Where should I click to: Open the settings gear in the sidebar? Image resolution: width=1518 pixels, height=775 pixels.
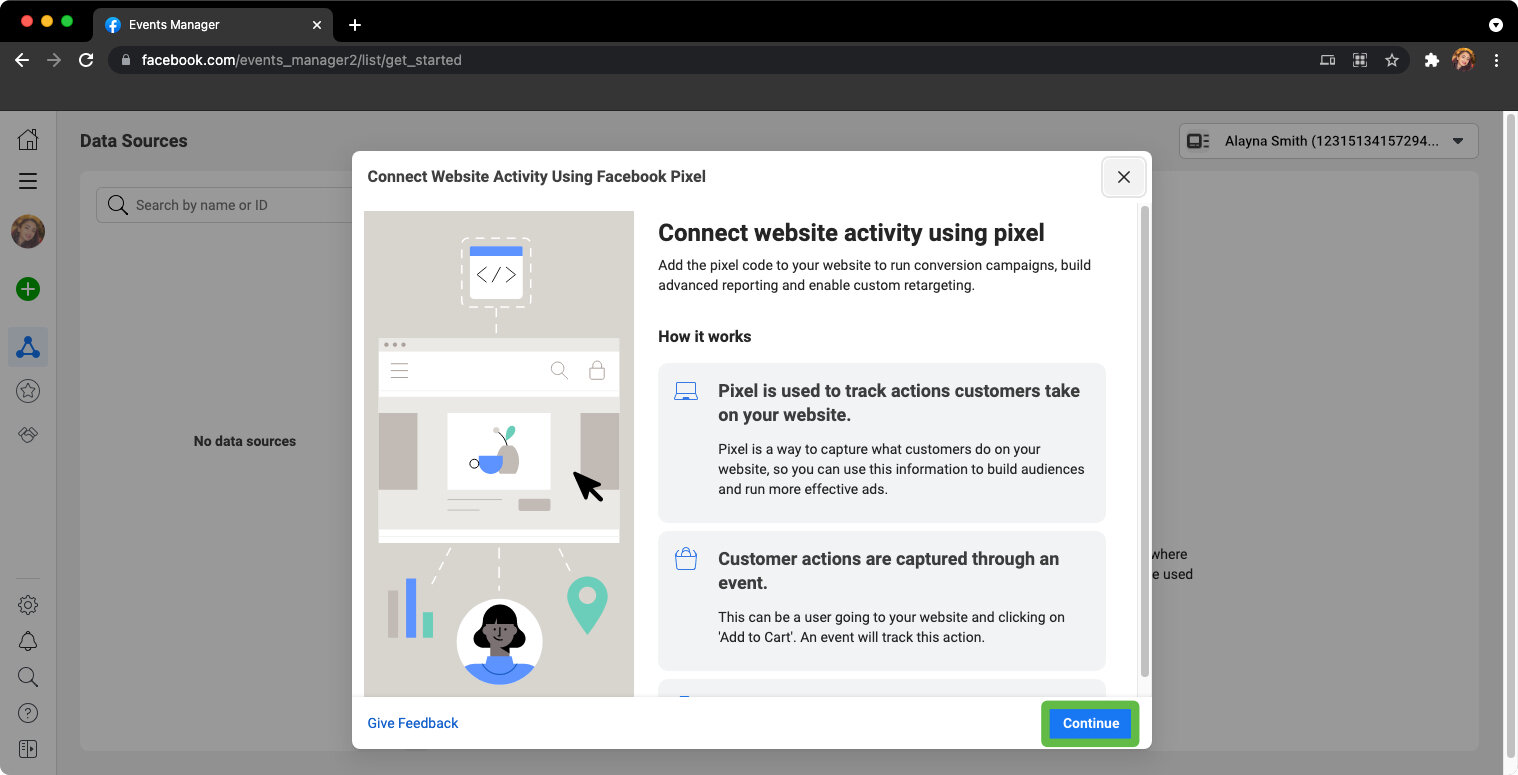(x=28, y=605)
